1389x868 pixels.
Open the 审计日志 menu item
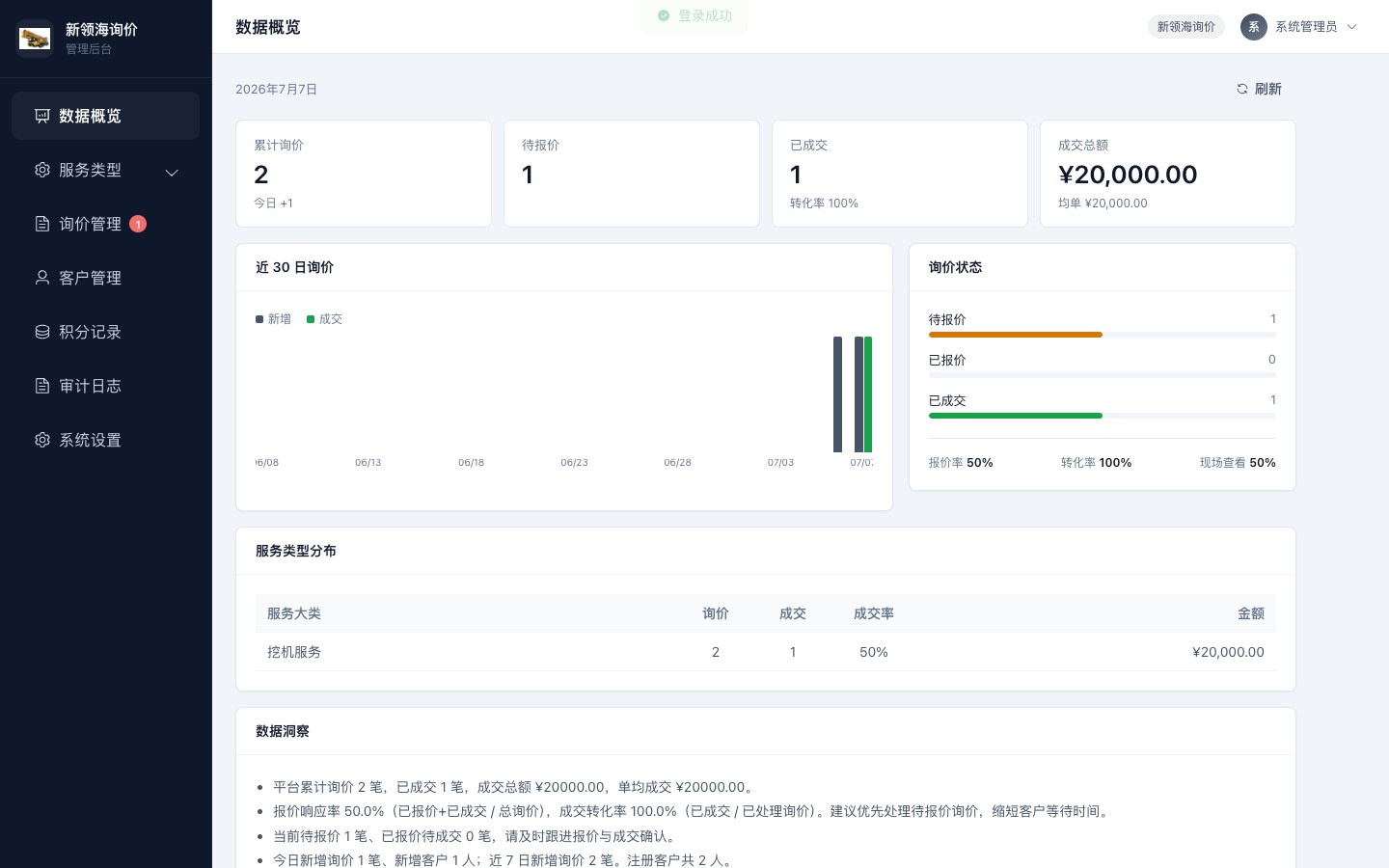coord(105,386)
